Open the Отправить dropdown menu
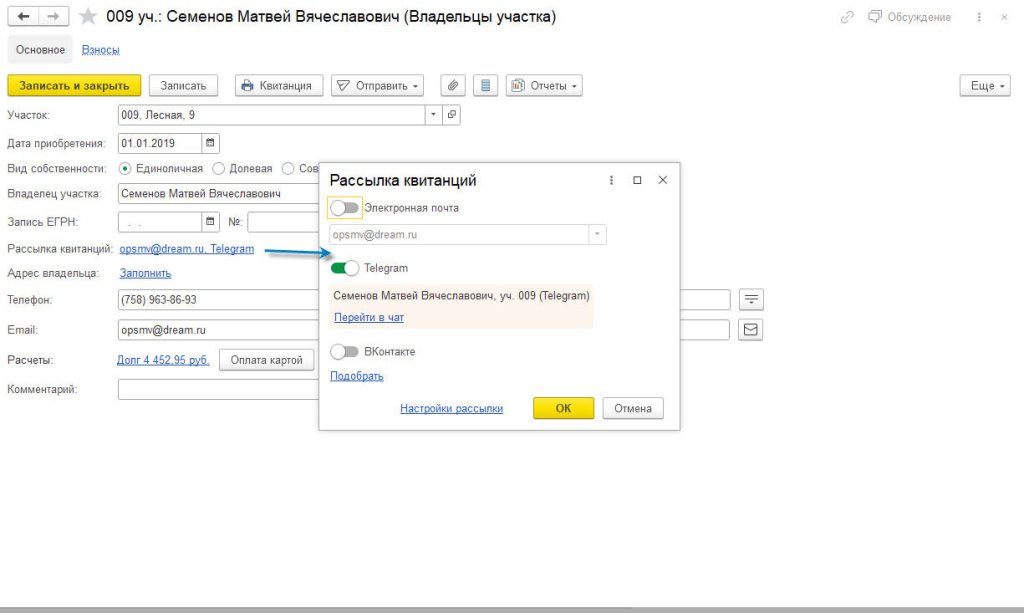This screenshot has height=613, width=1024. click(x=377, y=86)
